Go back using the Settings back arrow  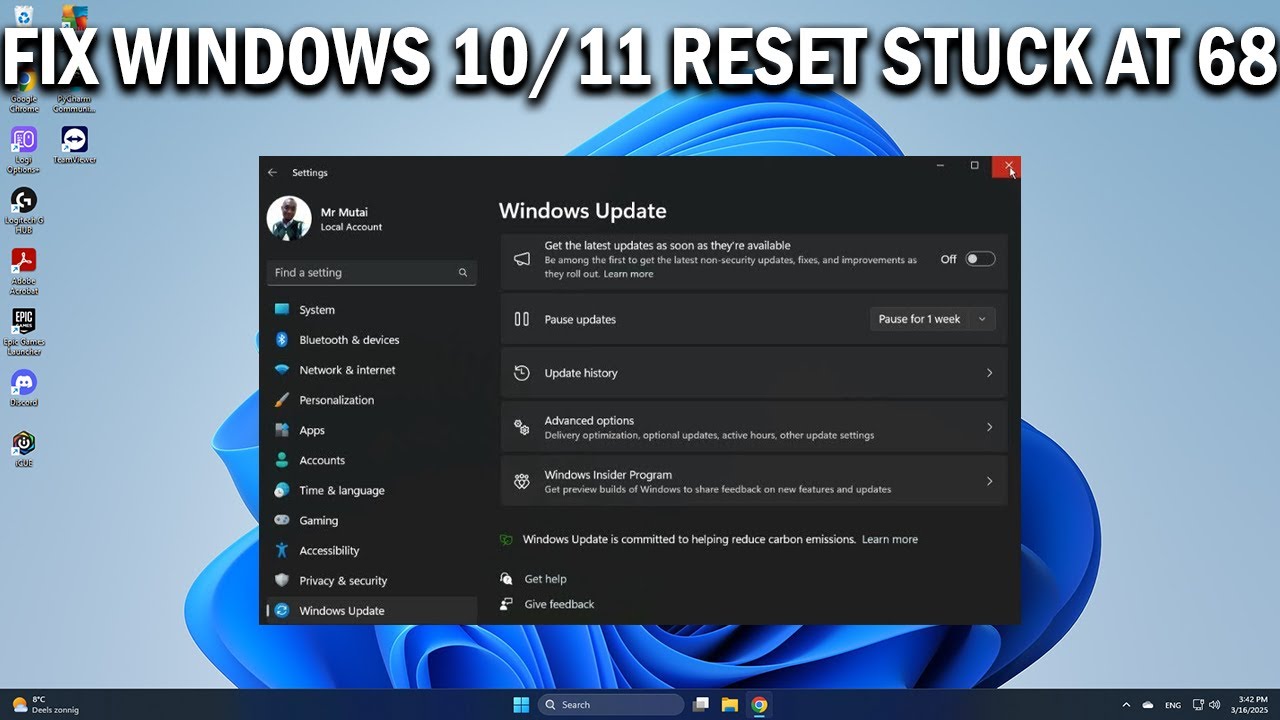click(x=272, y=172)
